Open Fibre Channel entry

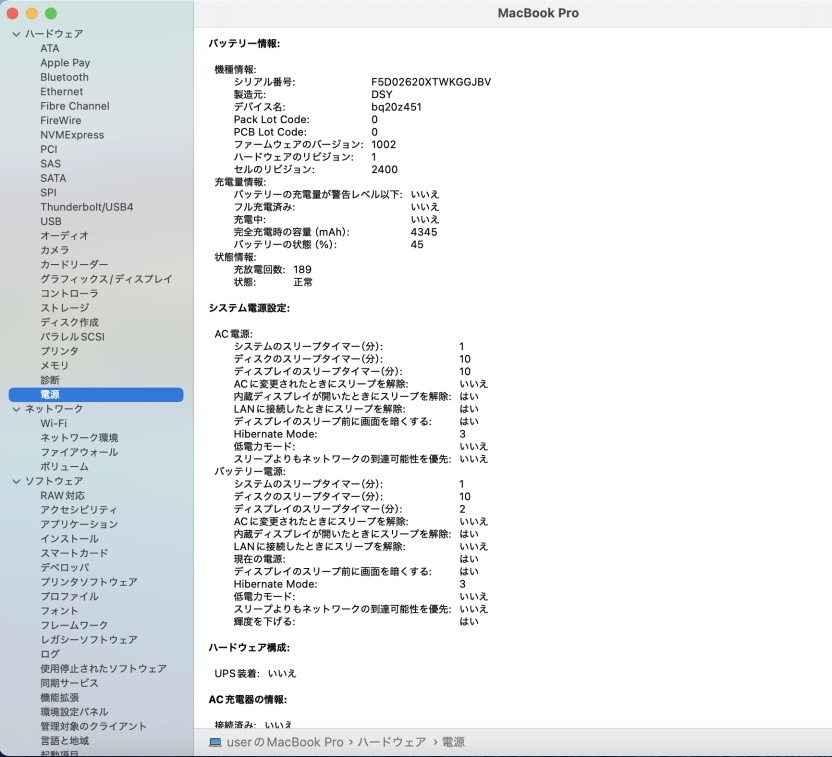pos(75,106)
